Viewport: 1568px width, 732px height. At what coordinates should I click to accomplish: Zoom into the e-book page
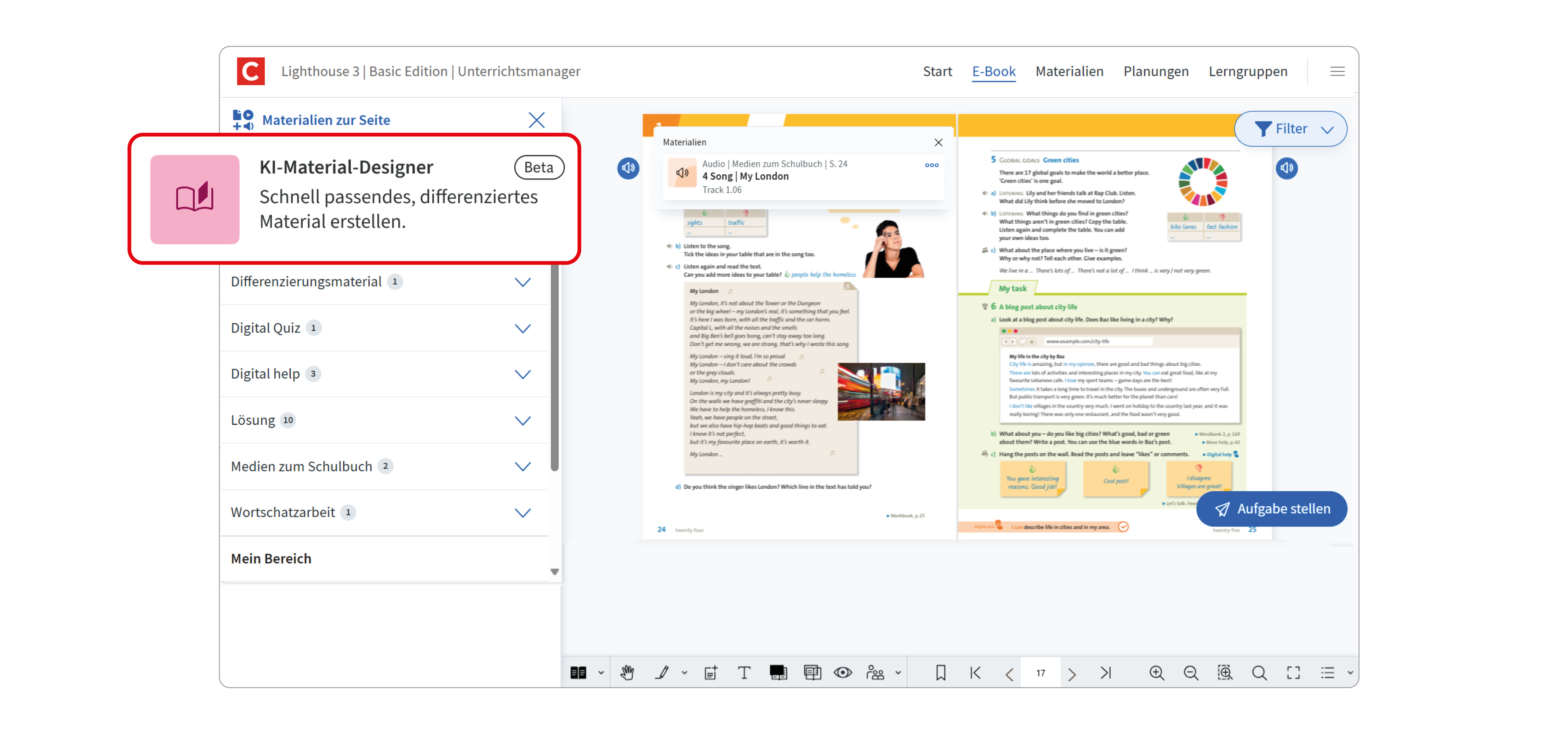[x=1157, y=672]
